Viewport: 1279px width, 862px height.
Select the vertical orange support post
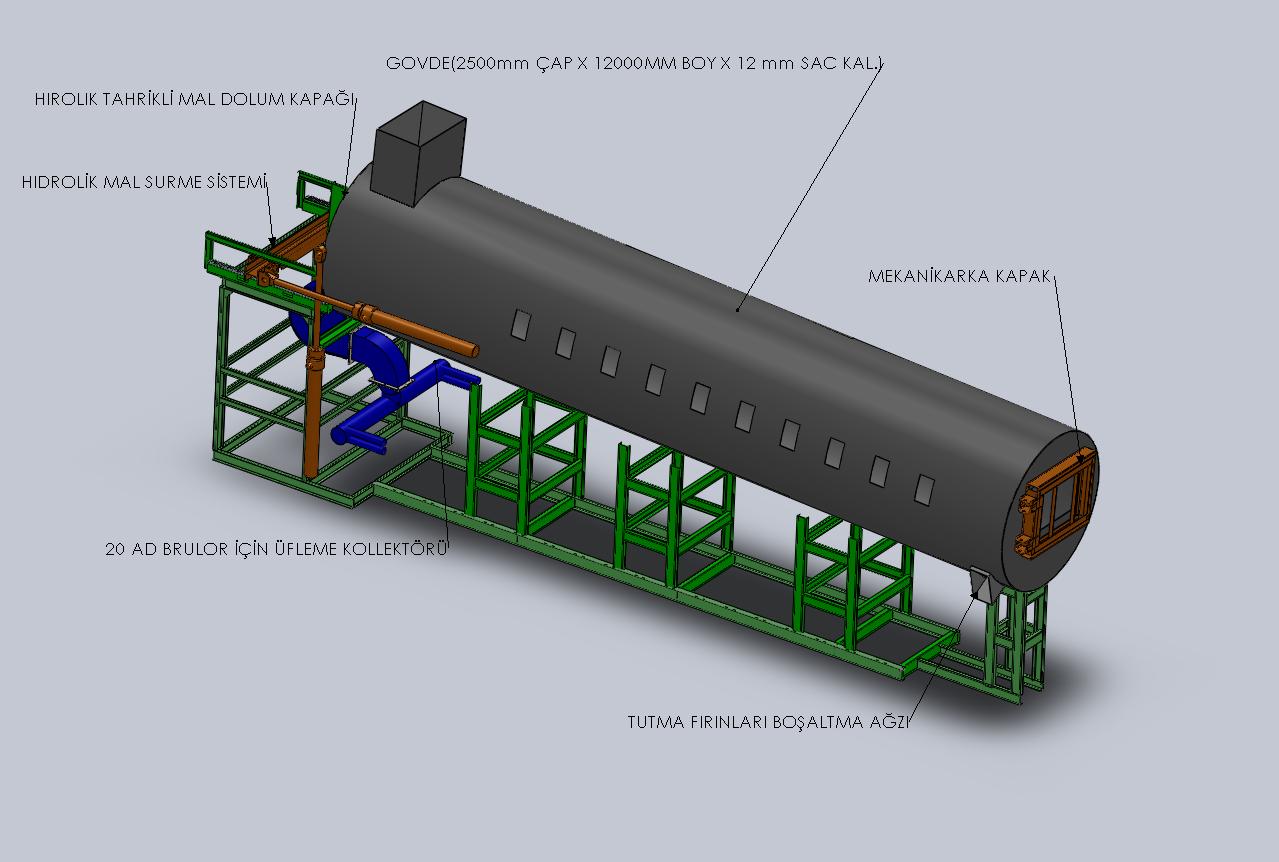312,420
